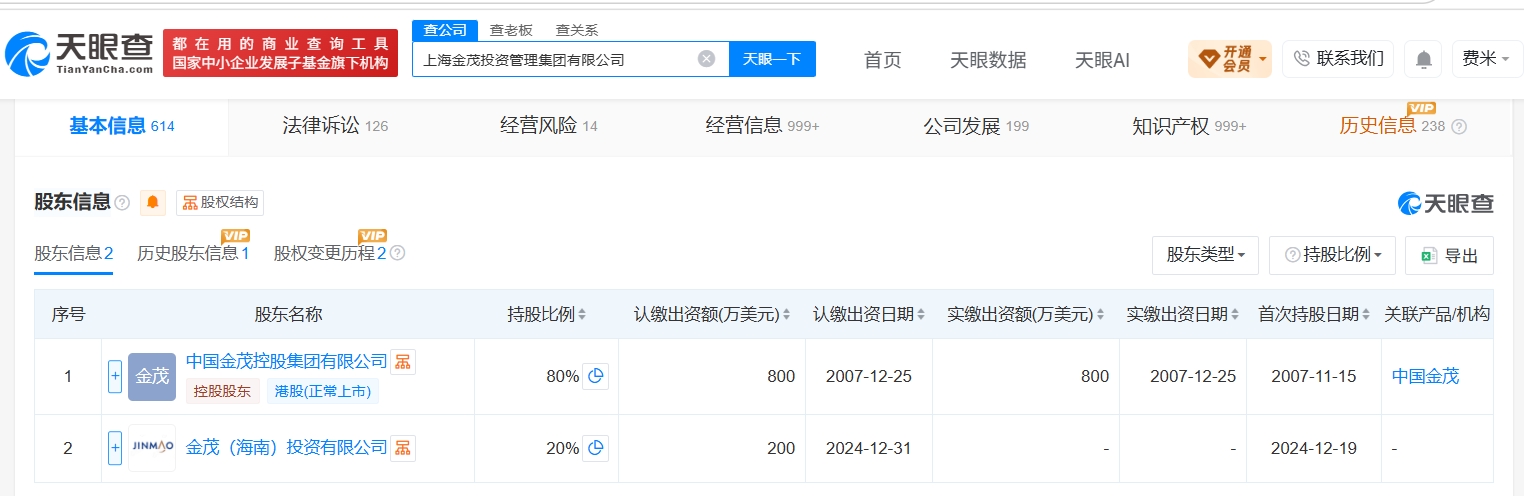
Task: Expand row 2 with the plus button
Action: [x=115, y=448]
